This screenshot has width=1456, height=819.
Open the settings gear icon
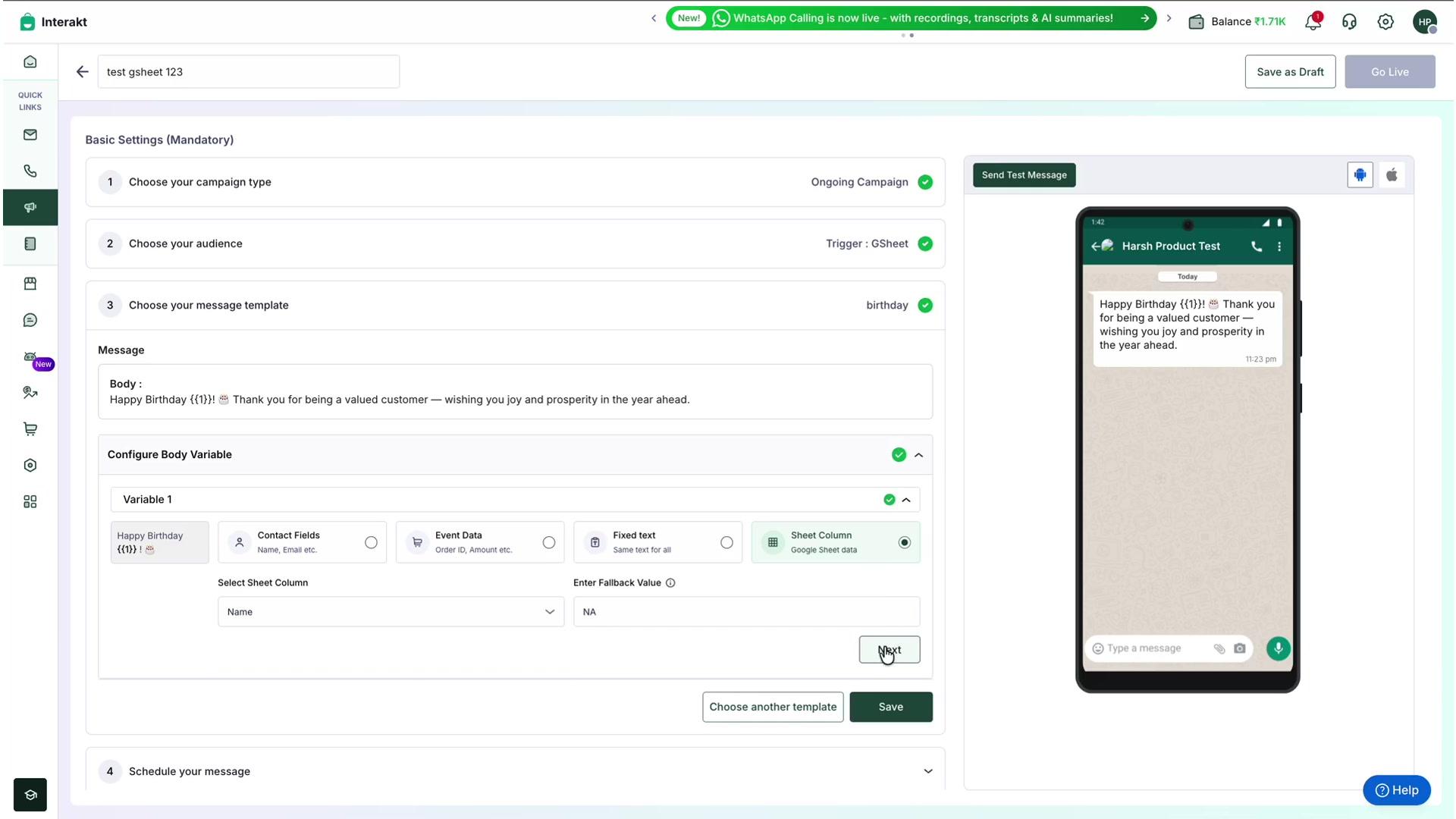1385,22
